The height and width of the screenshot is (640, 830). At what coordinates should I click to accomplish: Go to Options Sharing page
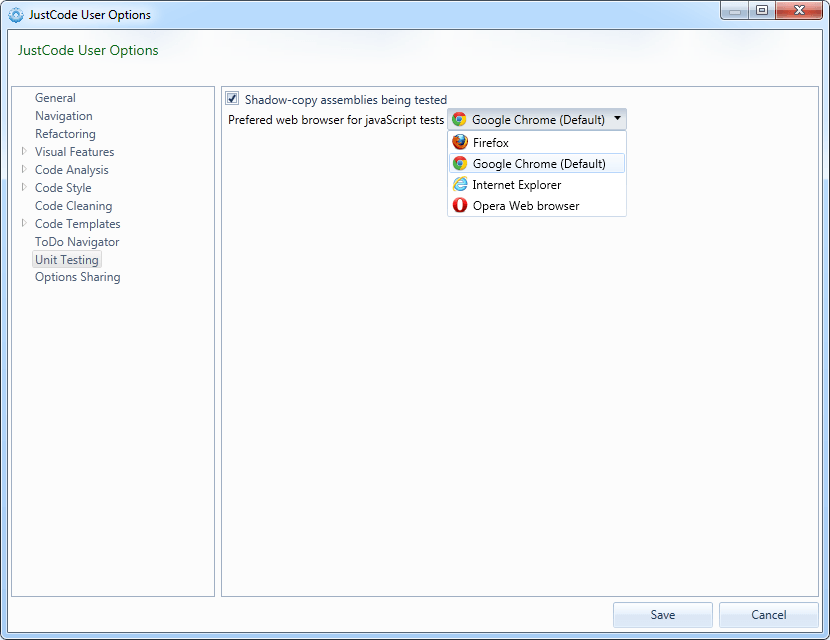pos(77,277)
